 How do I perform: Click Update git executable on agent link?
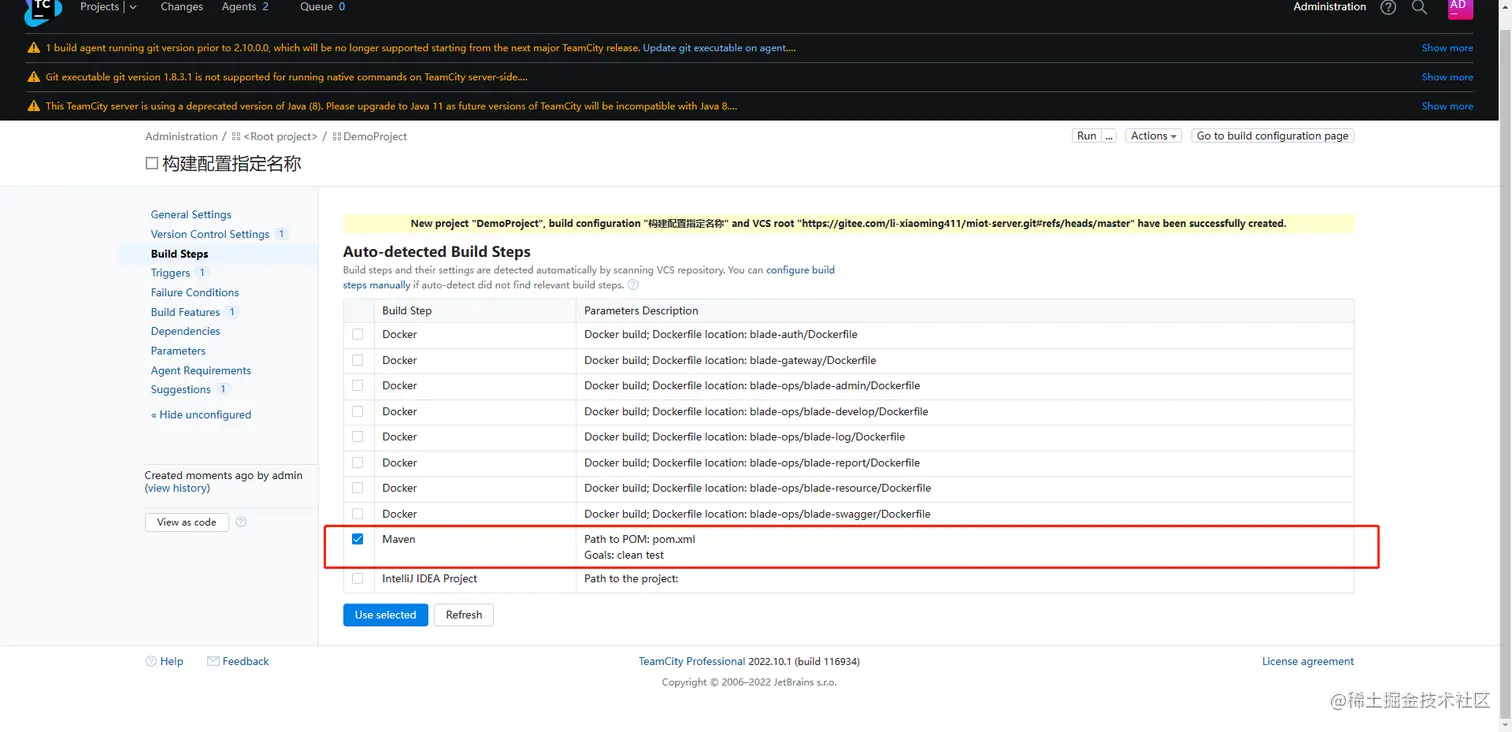point(719,48)
